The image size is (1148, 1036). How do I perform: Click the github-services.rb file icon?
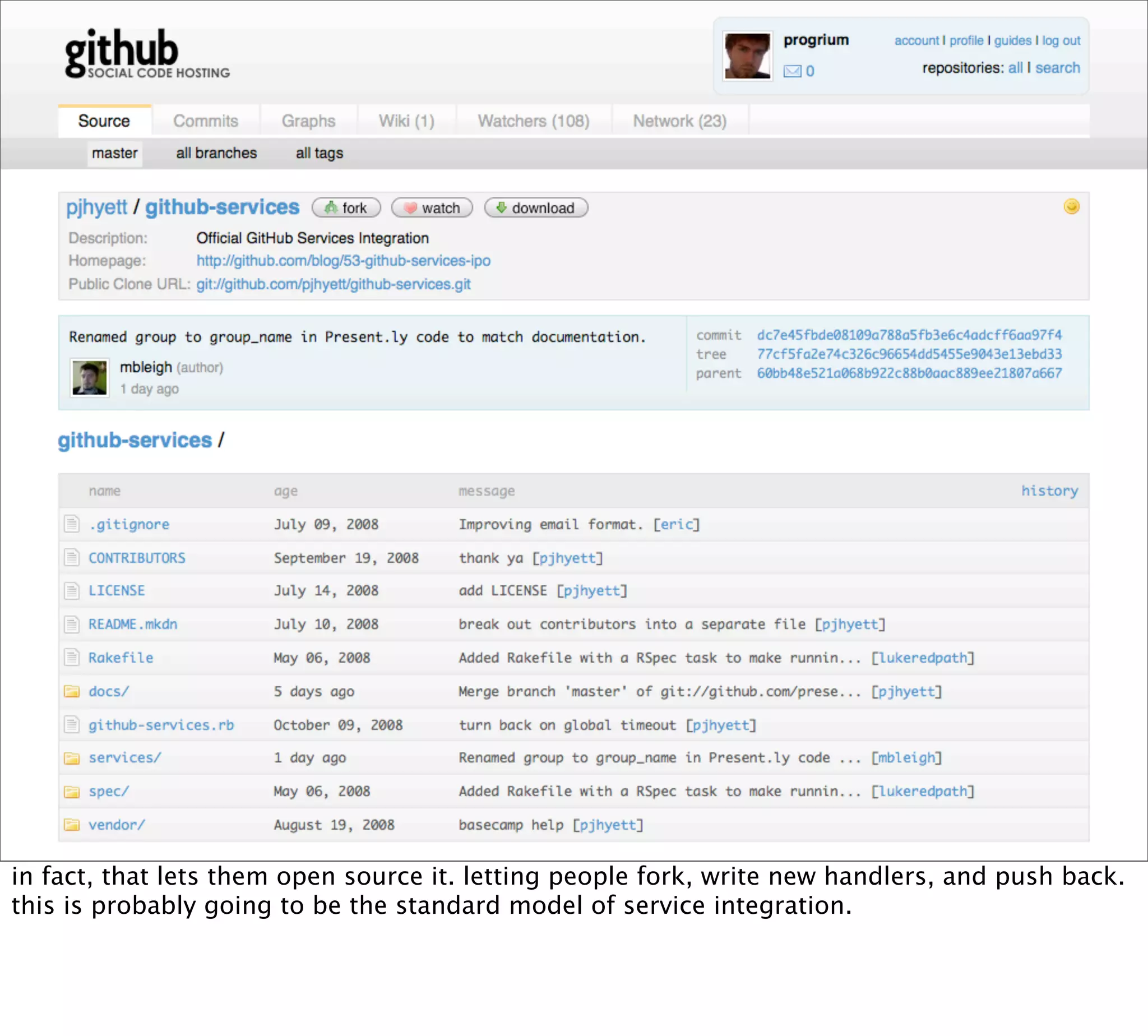click(x=72, y=724)
